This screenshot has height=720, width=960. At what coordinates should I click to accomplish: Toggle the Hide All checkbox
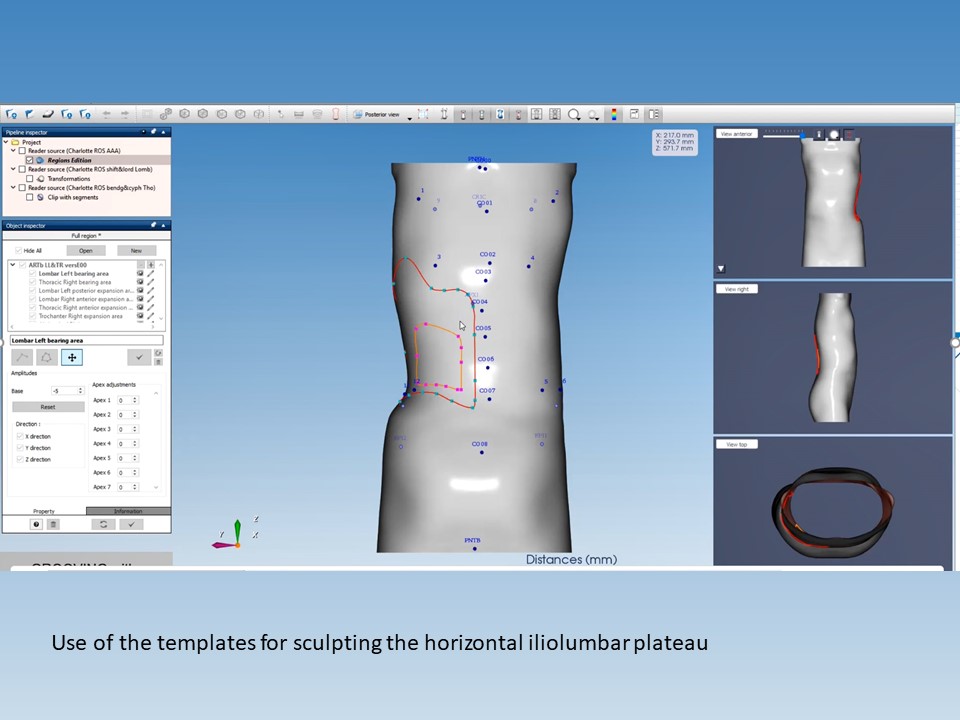(18, 250)
